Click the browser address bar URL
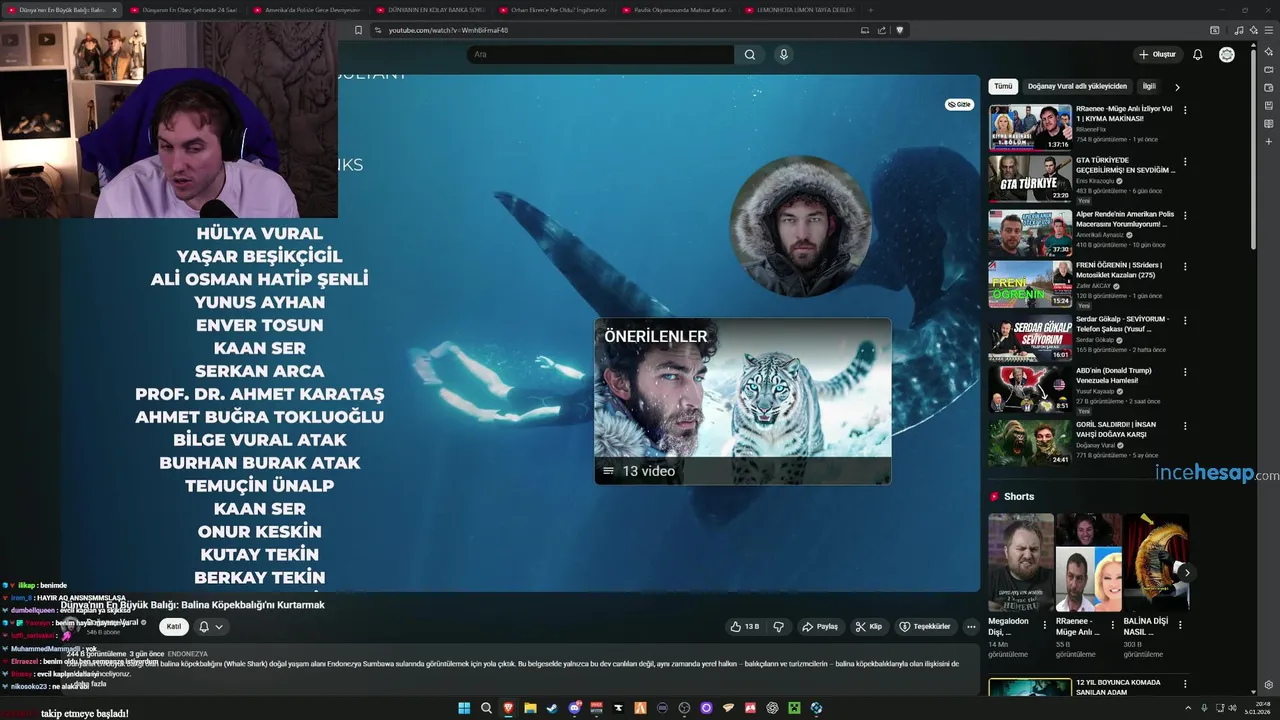This screenshot has width=1280, height=720. pyautogui.click(x=448, y=30)
